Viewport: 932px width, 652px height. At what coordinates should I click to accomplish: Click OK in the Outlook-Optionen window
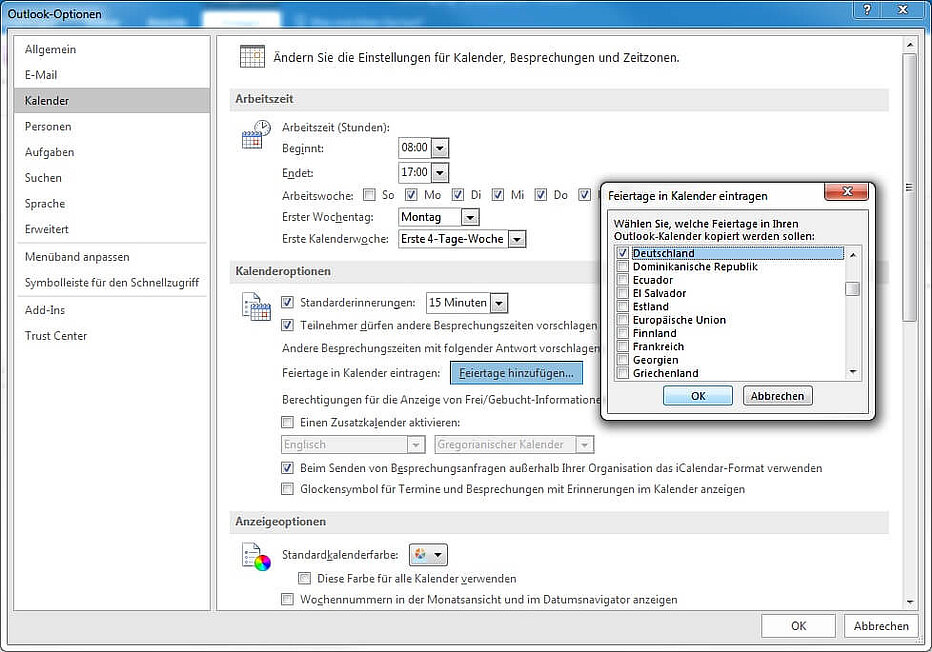(799, 626)
